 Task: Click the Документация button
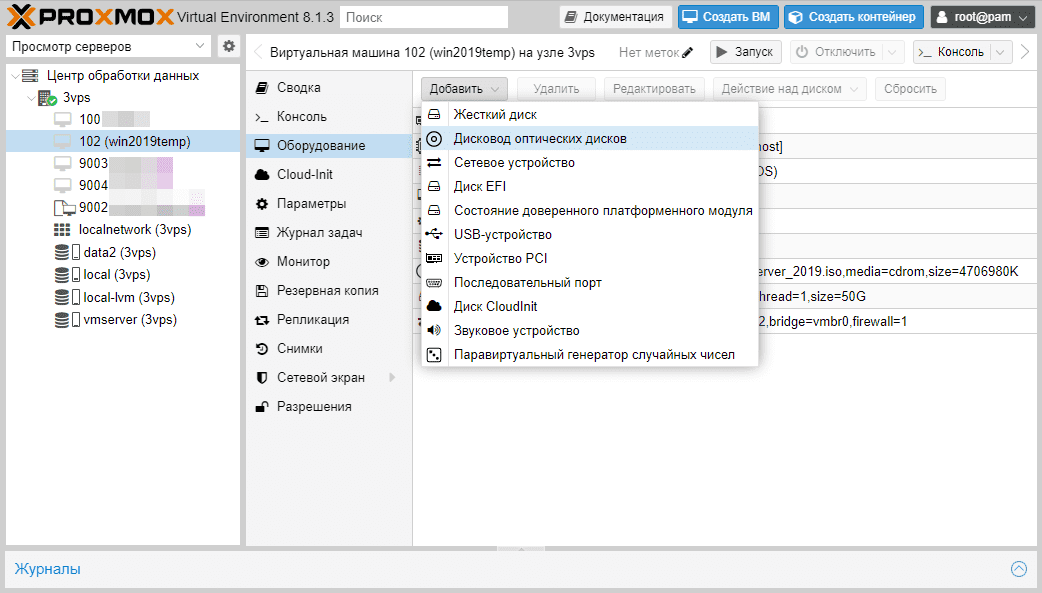click(x=615, y=17)
